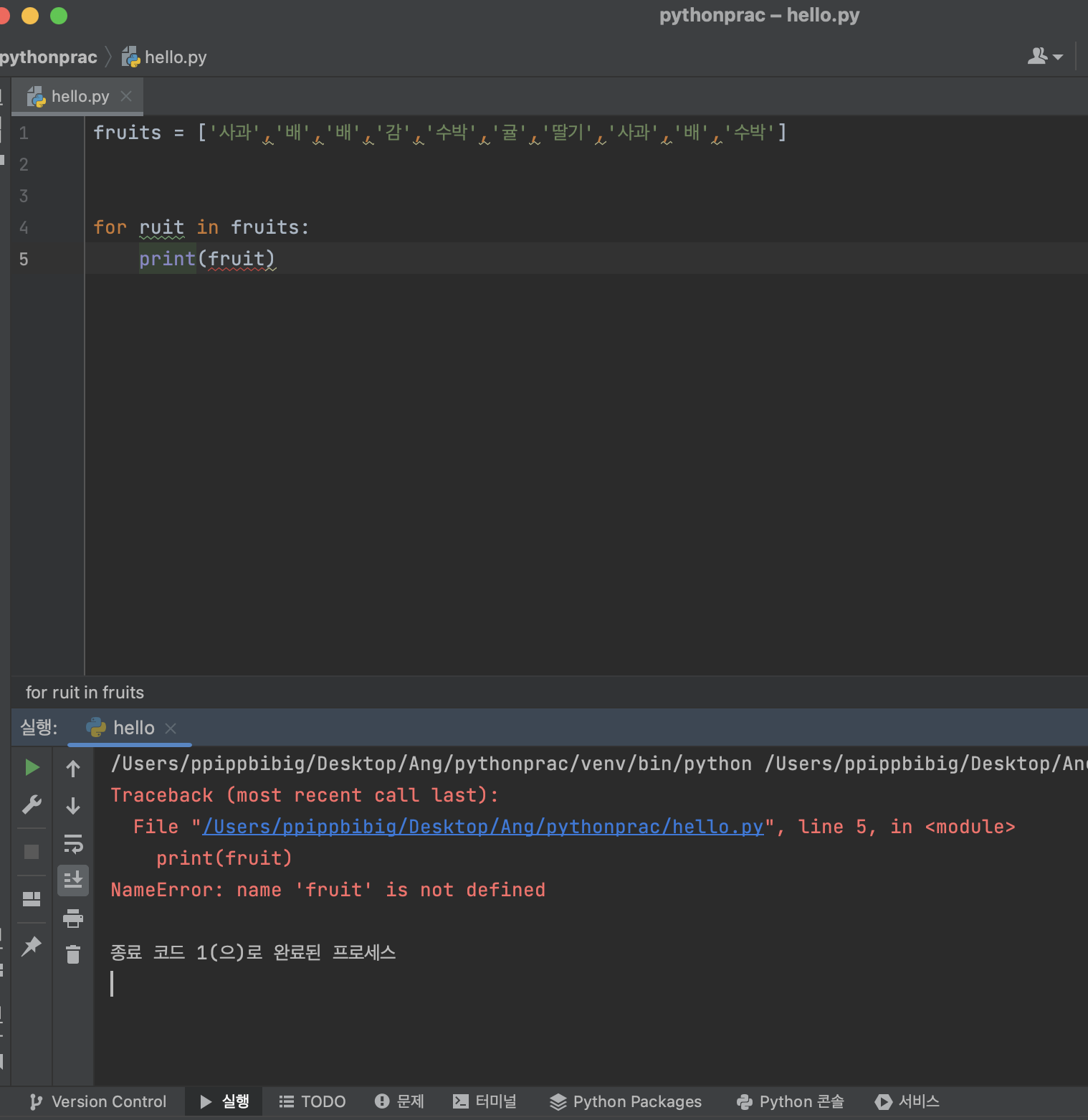The width and height of the screenshot is (1088, 1120).
Task: Open the TODO tool window
Action: [x=312, y=1101]
